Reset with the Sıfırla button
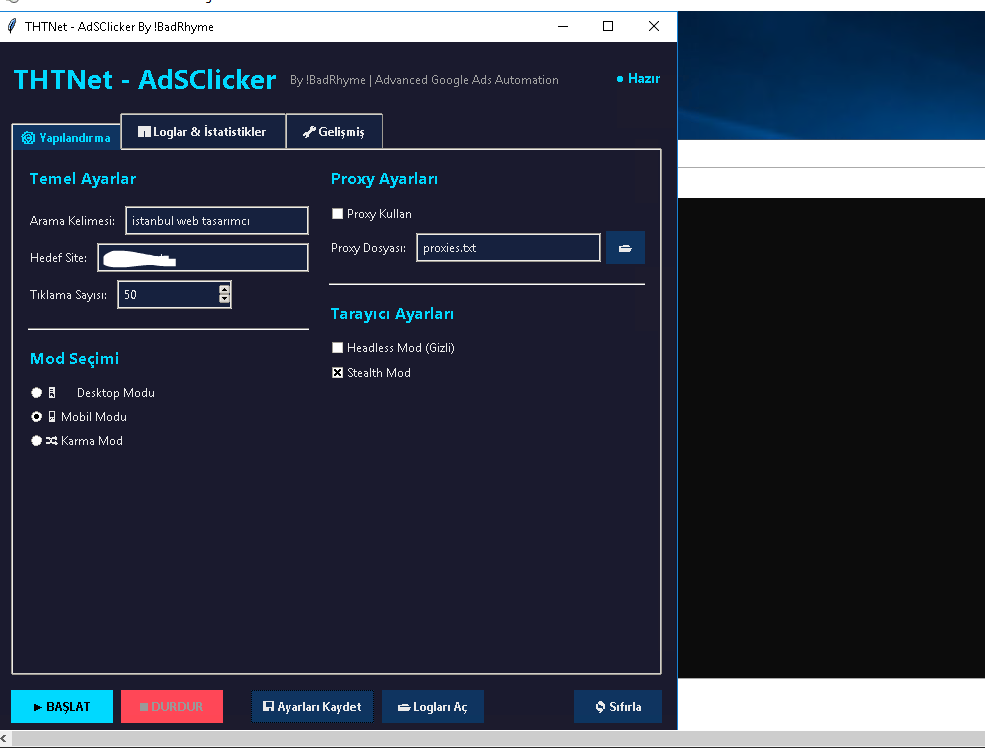 coord(618,707)
